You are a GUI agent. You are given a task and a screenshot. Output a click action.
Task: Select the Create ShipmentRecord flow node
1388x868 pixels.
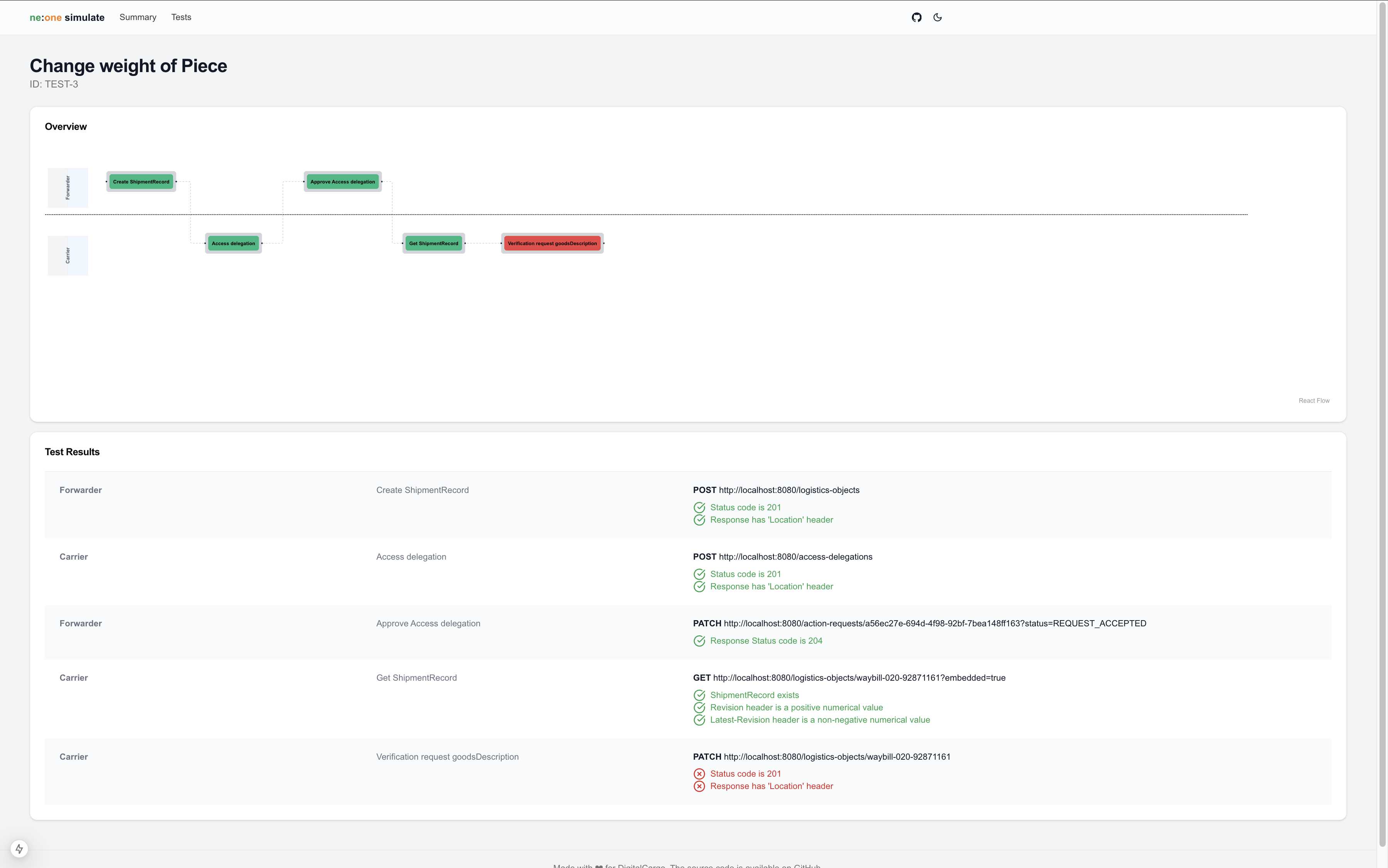click(141, 182)
